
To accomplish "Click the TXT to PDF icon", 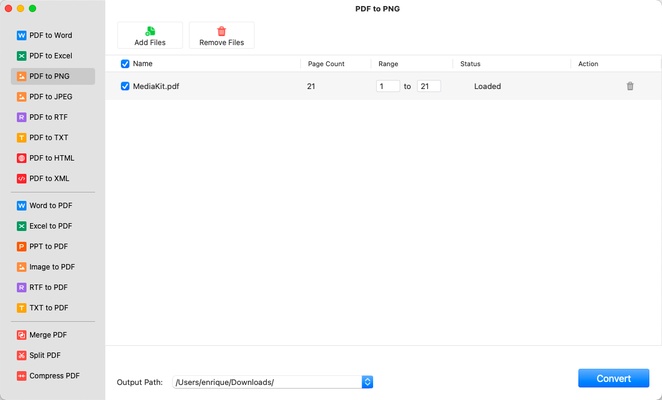I will (x=21, y=308).
